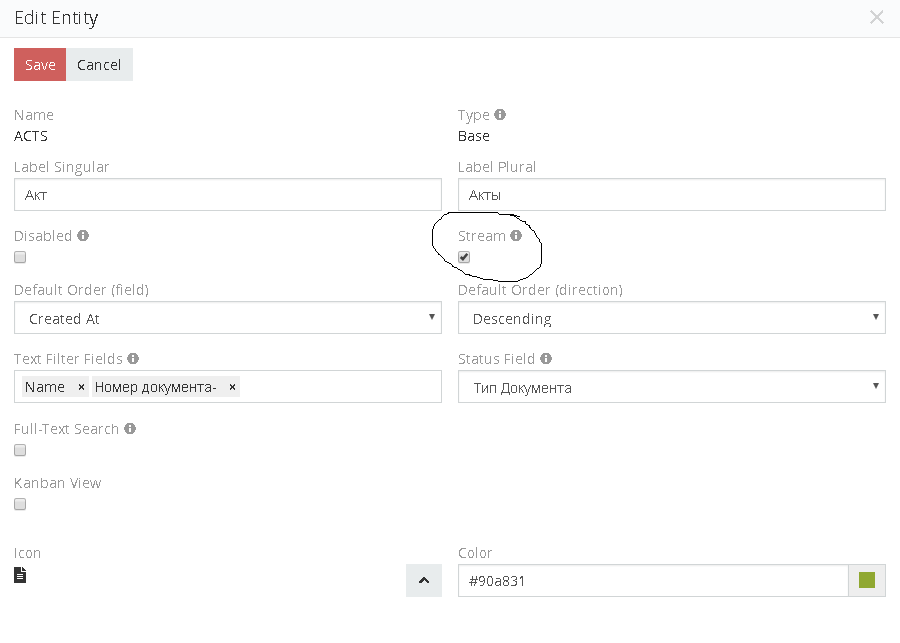
Task: Expand the Status Field dropdown
Action: click(671, 387)
